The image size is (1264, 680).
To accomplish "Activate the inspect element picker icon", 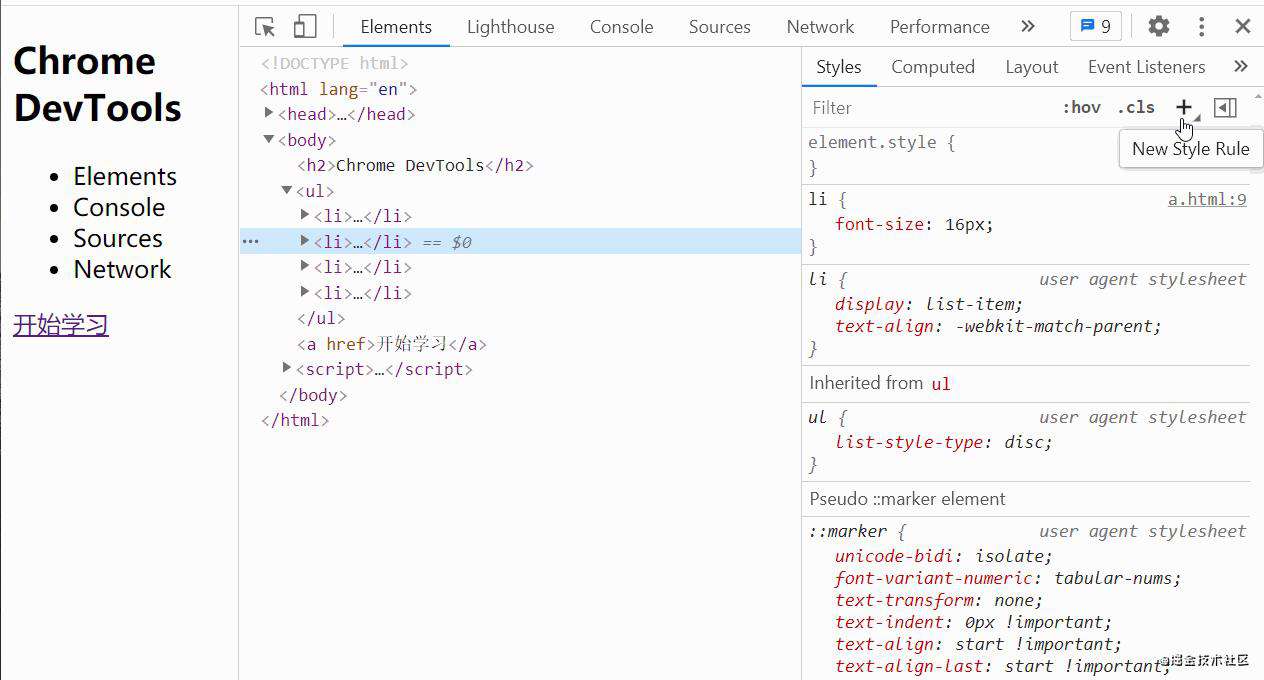I will tap(265, 27).
